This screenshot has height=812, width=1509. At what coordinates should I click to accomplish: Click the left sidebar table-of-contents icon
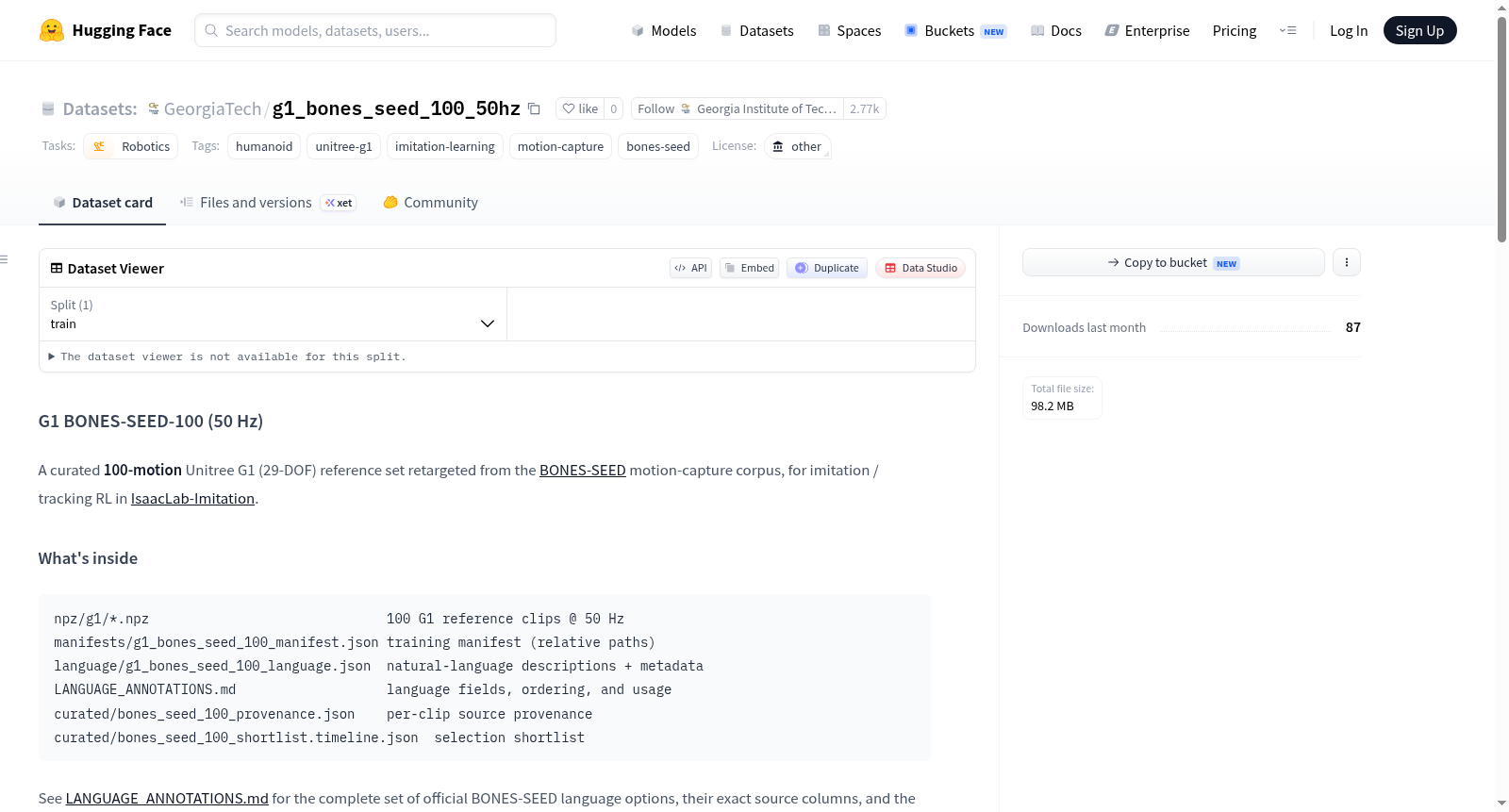coord(4,259)
